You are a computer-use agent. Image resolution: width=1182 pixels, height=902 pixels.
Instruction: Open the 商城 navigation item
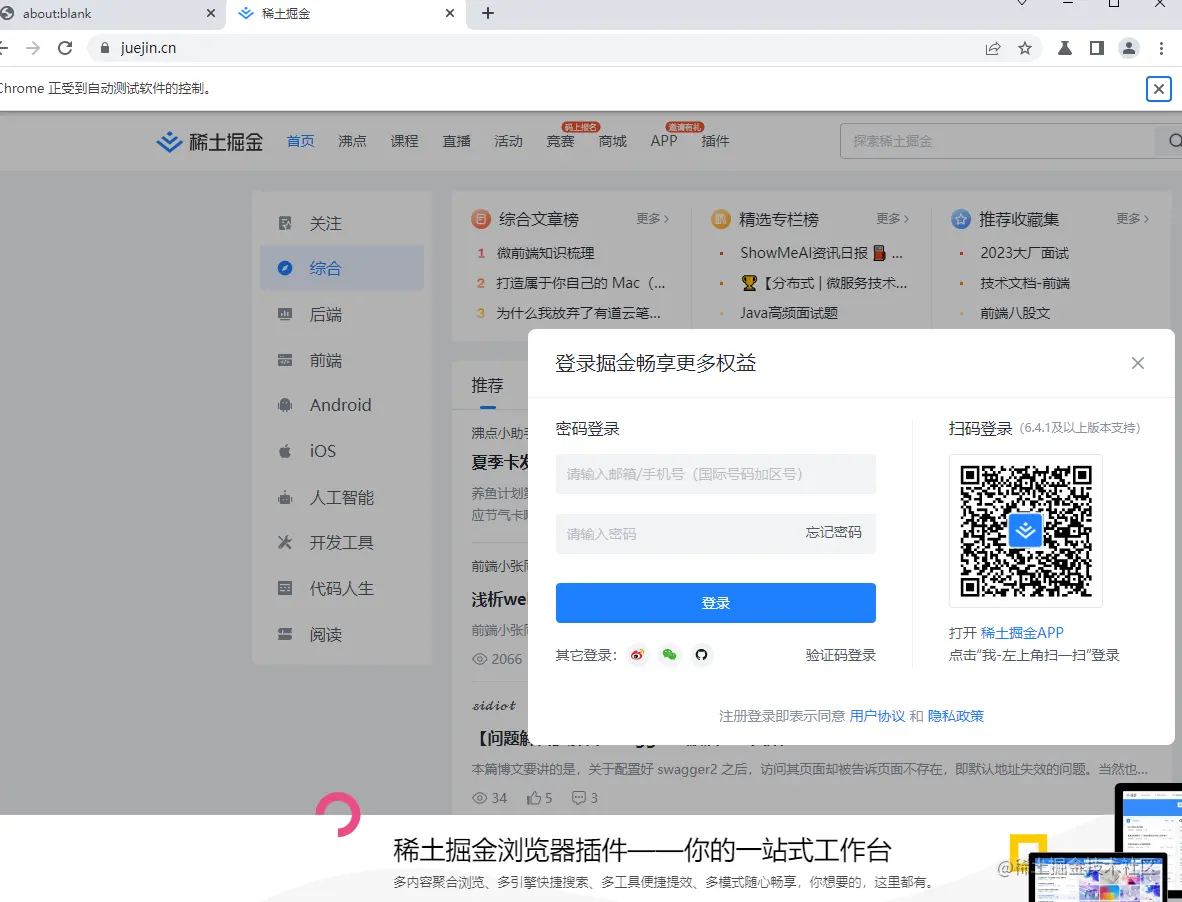pos(613,141)
